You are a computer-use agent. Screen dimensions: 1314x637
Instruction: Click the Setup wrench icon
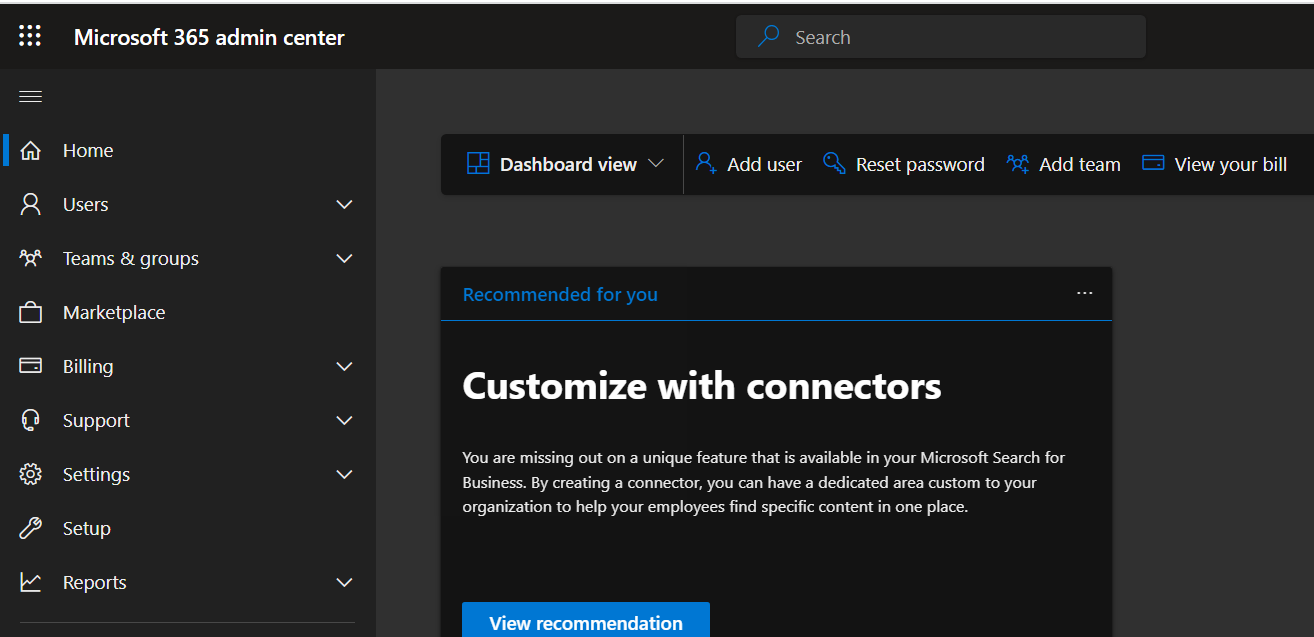click(x=31, y=528)
